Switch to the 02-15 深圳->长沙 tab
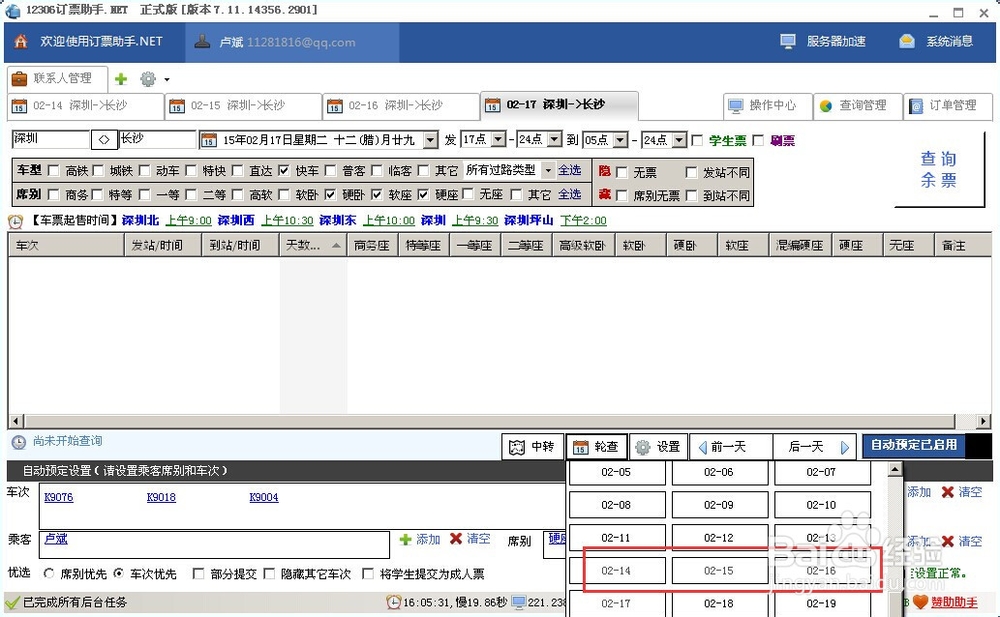The width and height of the screenshot is (1000, 617). (x=240, y=105)
